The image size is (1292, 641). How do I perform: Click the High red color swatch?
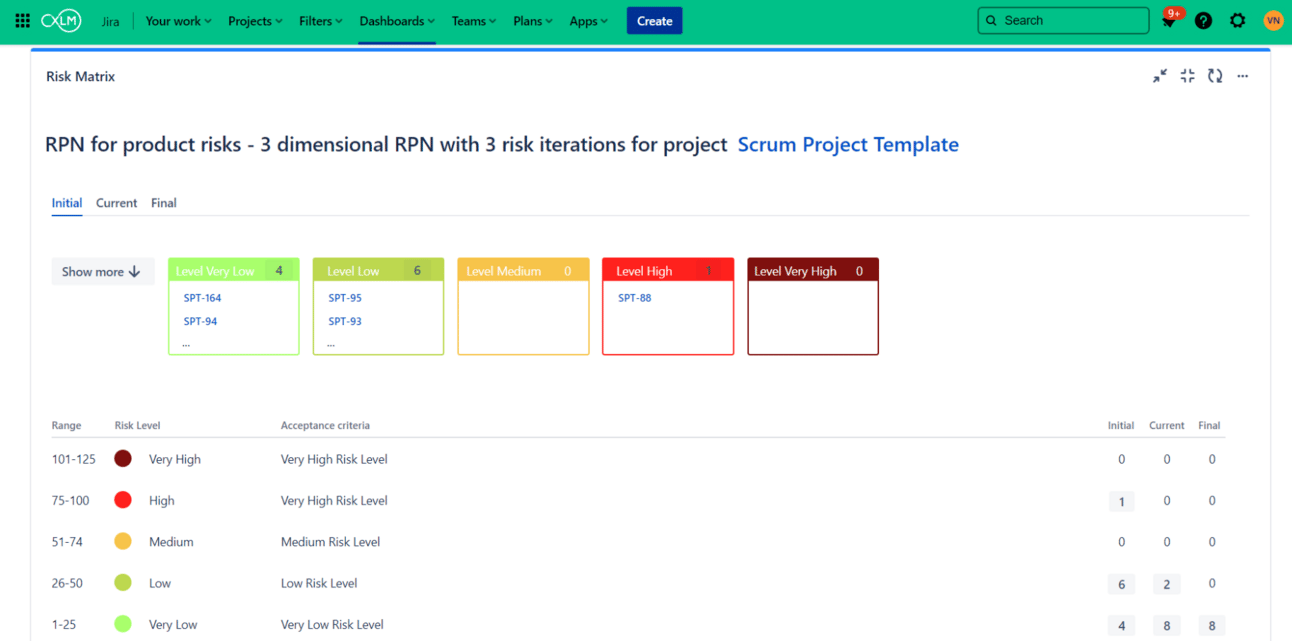coord(123,500)
